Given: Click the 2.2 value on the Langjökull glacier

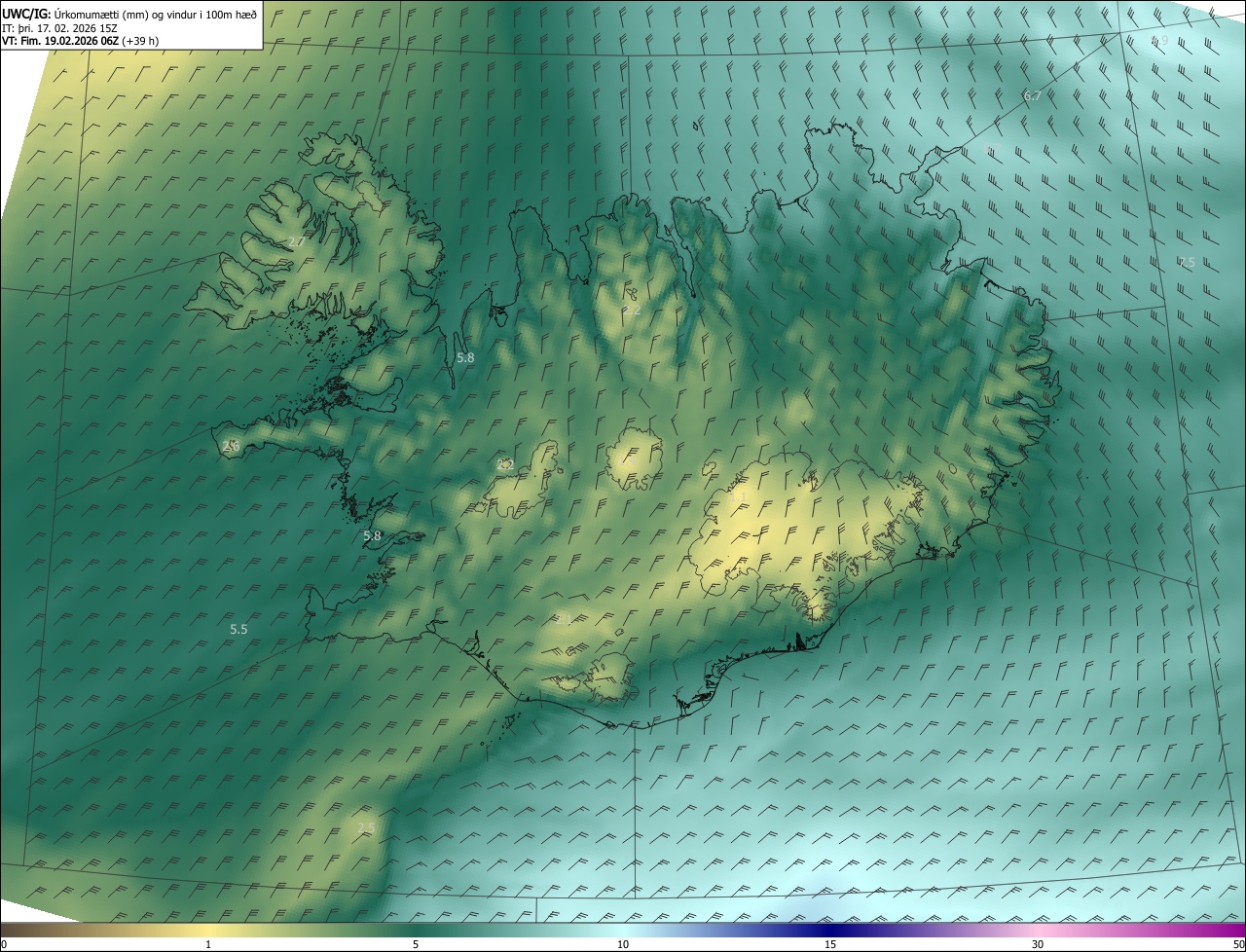Looking at the screenshot, I should (505, 465).
